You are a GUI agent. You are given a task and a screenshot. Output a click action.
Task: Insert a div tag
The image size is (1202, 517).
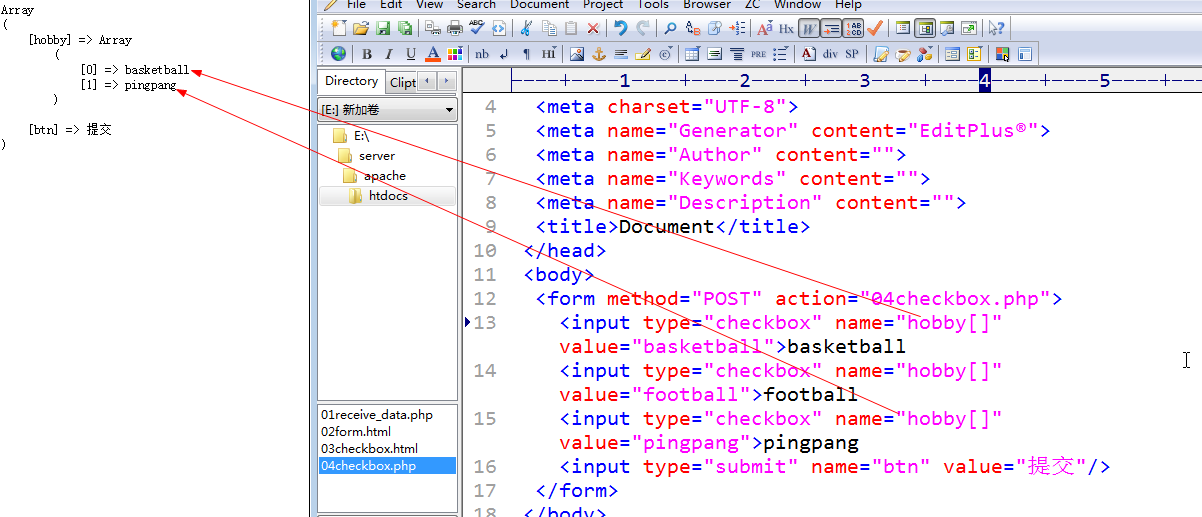pos(830,54)
